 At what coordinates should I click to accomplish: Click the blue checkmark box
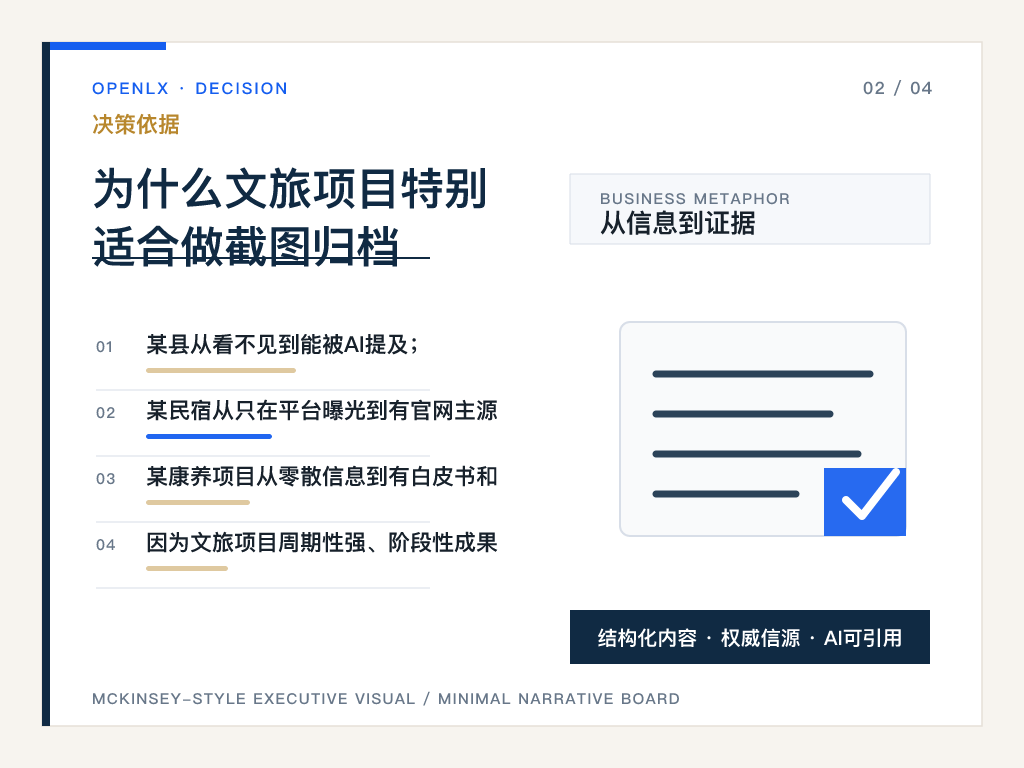tap(865, 502)
